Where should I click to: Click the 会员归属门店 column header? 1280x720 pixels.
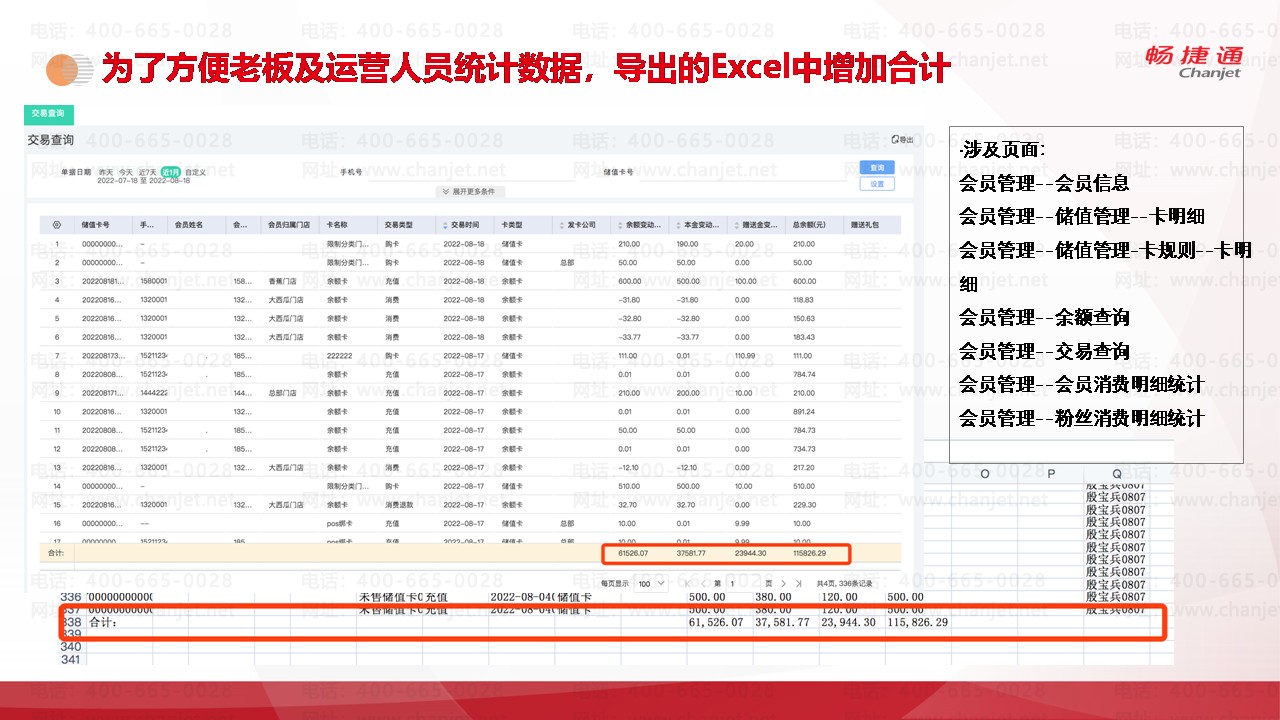tap(291, 225)
